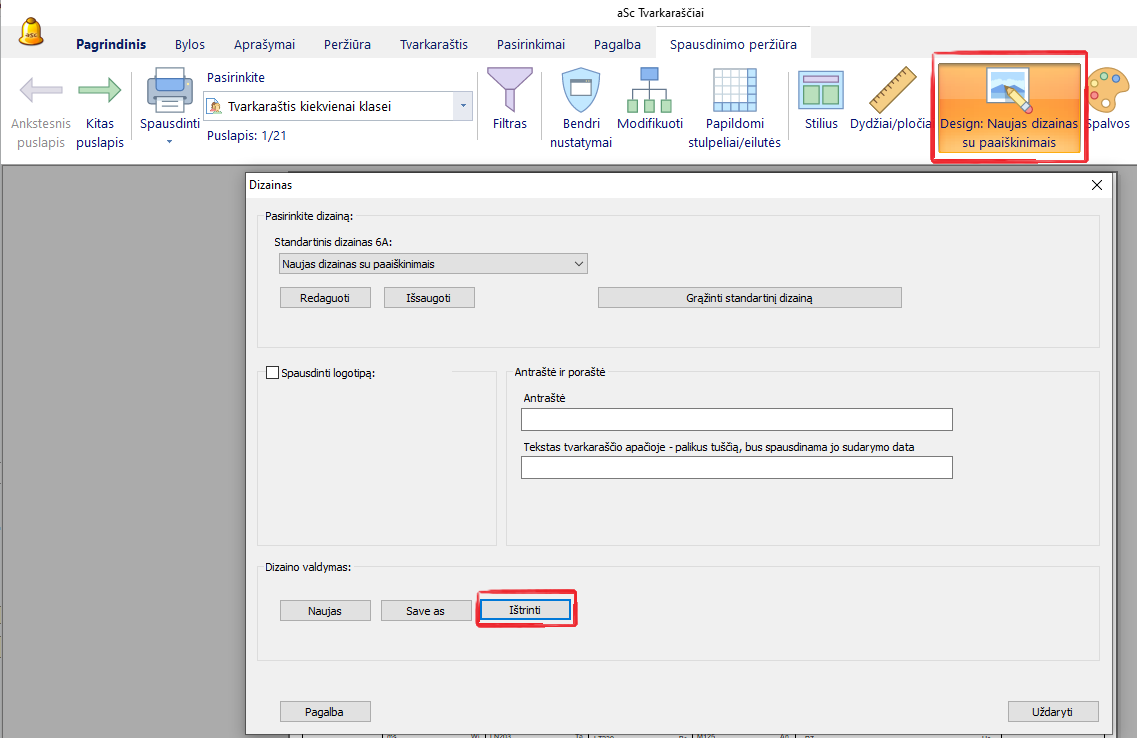Open Bendri nustatymai shield icon

[580, 91]
